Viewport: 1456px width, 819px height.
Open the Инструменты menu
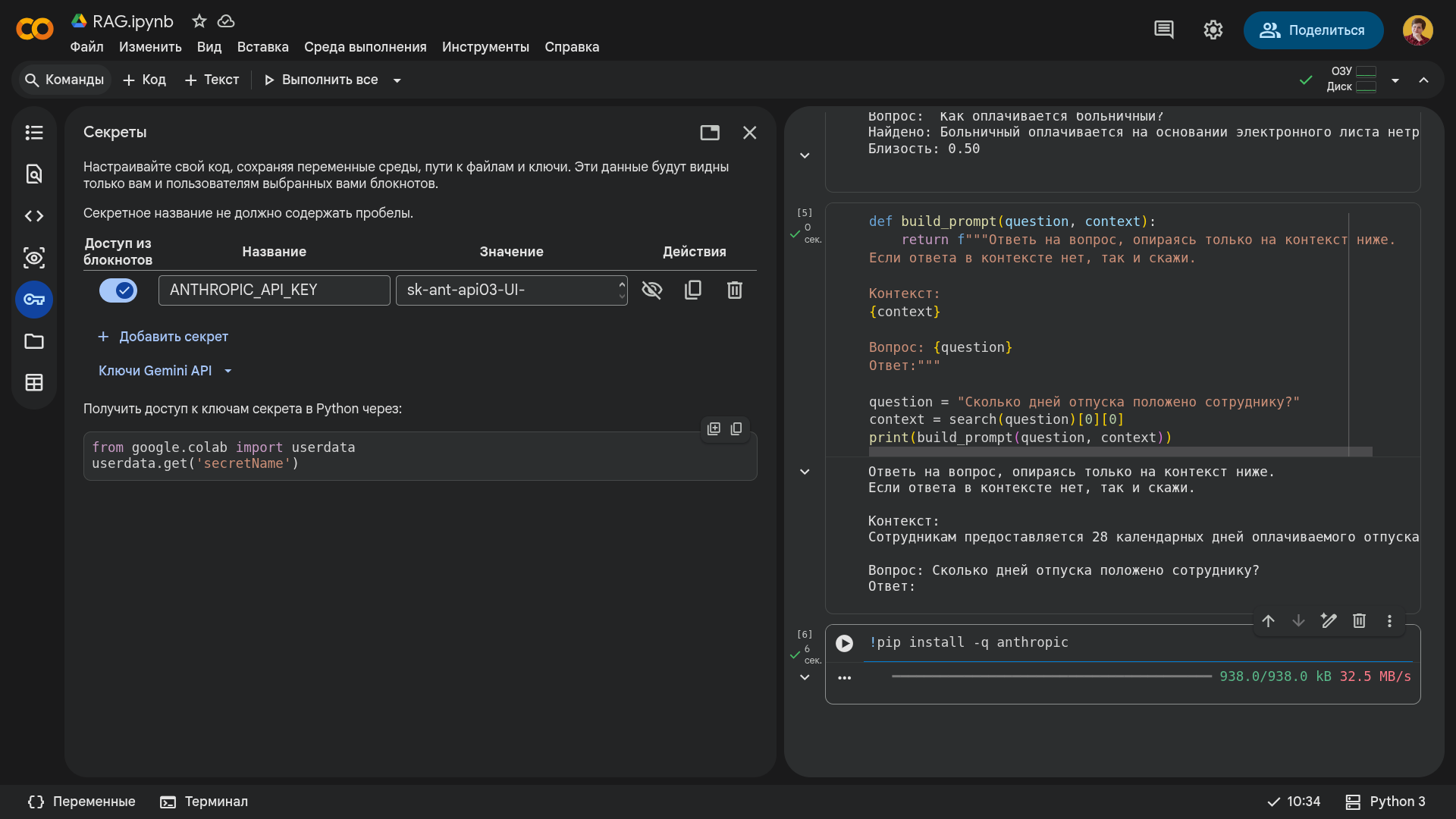pos(485,47)
